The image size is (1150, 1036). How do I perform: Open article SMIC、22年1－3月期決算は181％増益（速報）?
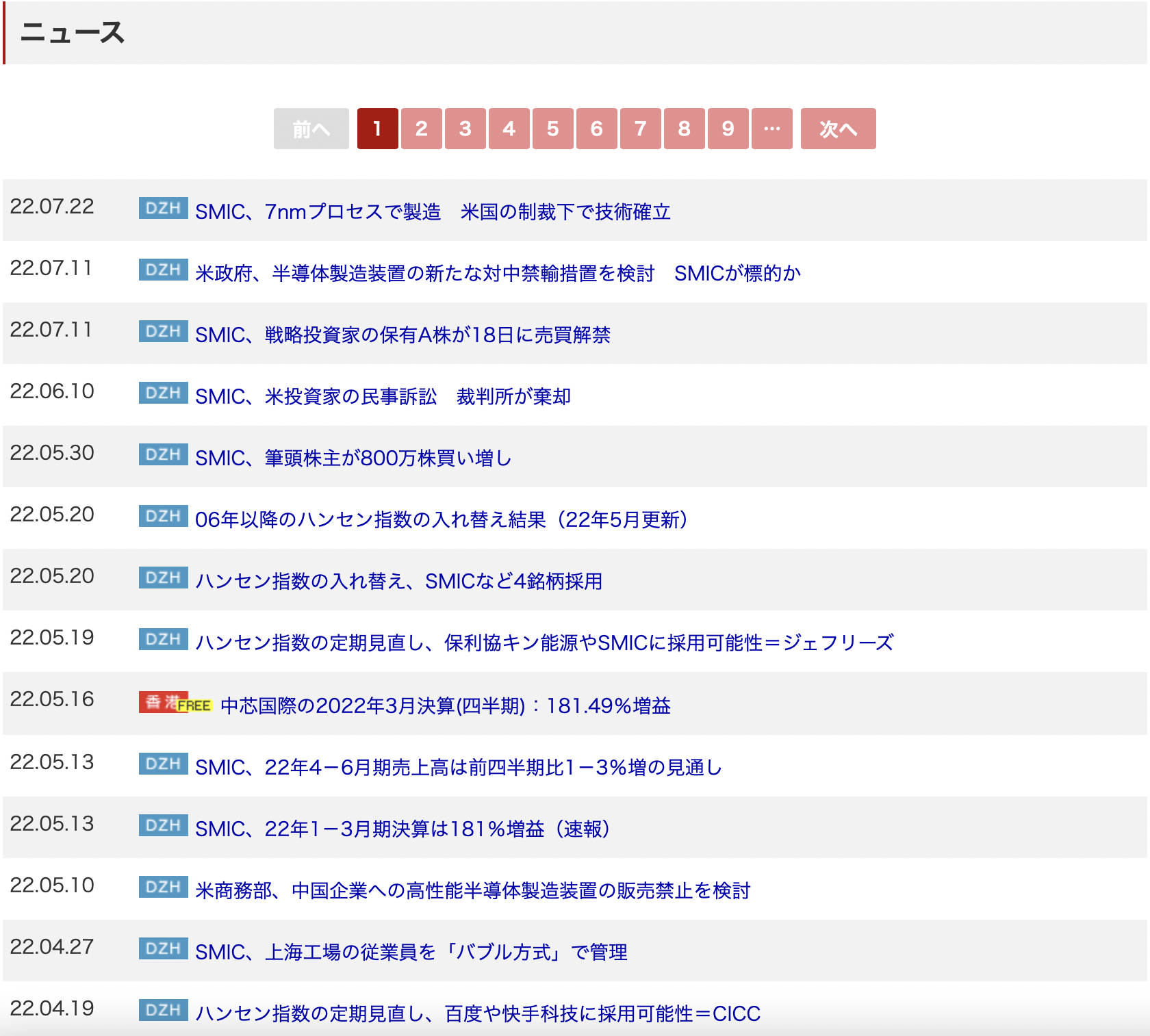(402, 829)
